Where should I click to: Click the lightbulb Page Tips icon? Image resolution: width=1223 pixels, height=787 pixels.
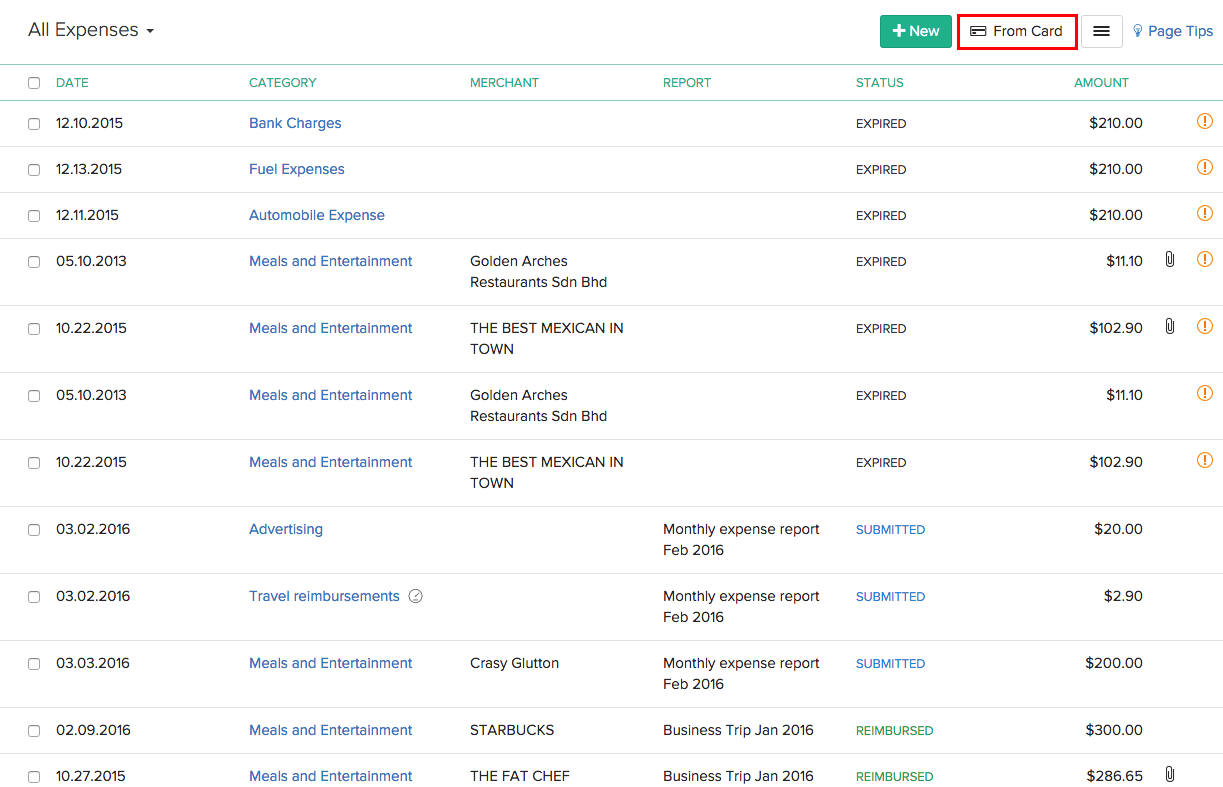tap(1138, 31)
